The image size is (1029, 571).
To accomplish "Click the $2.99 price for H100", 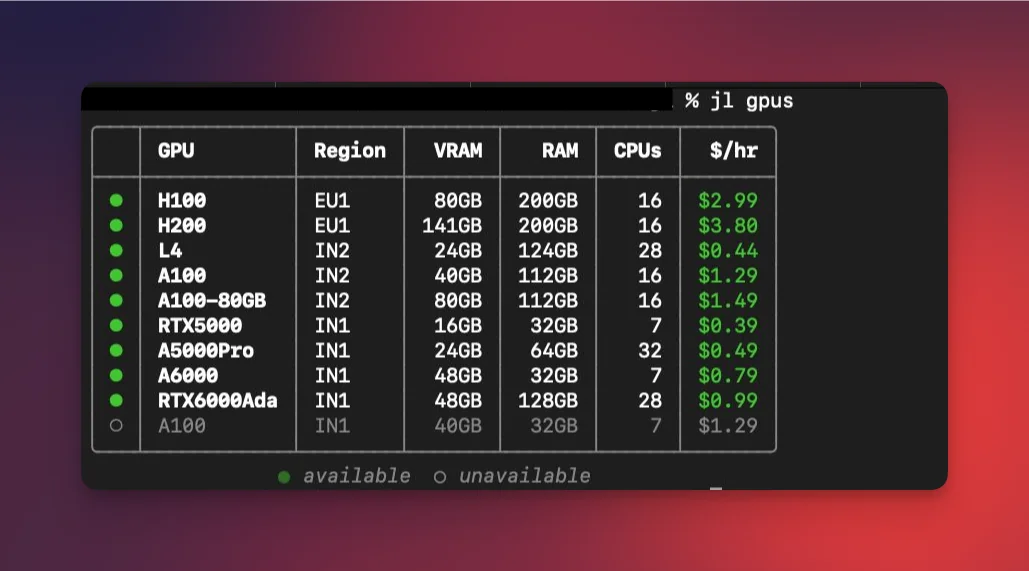I will tap(728, 200).
